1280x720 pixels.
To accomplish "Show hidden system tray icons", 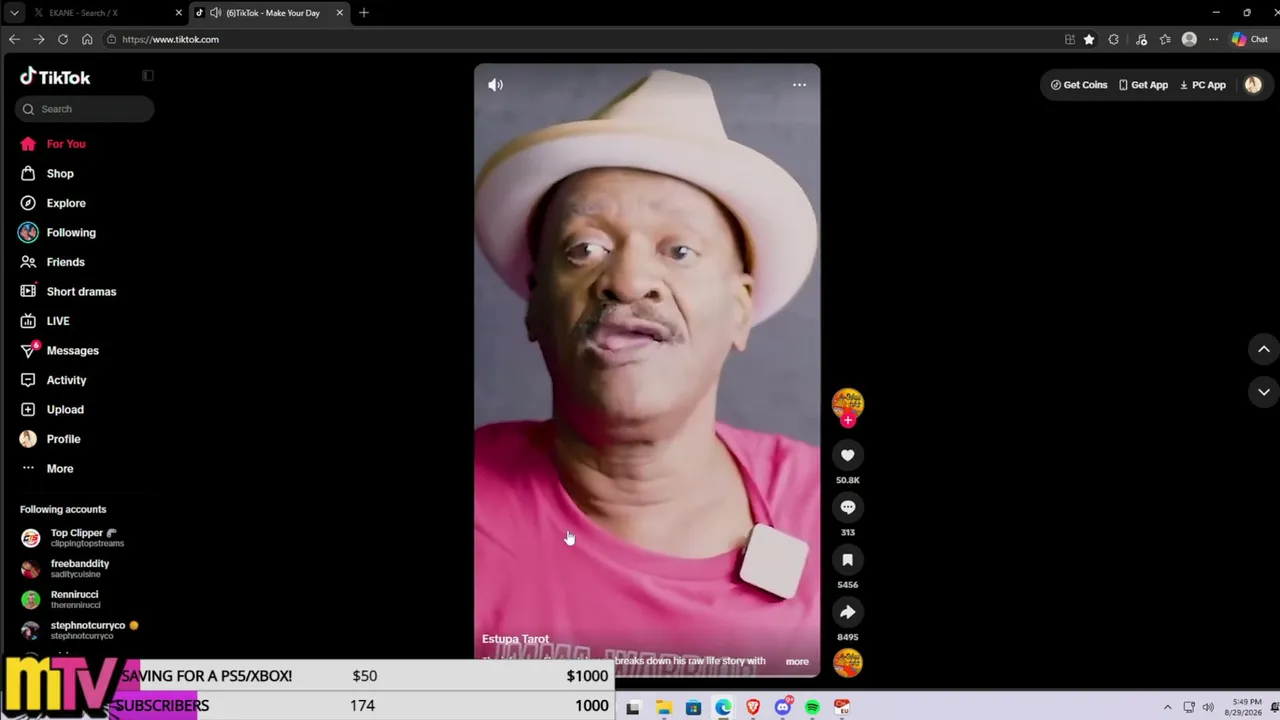I will tap(1167, 708).
